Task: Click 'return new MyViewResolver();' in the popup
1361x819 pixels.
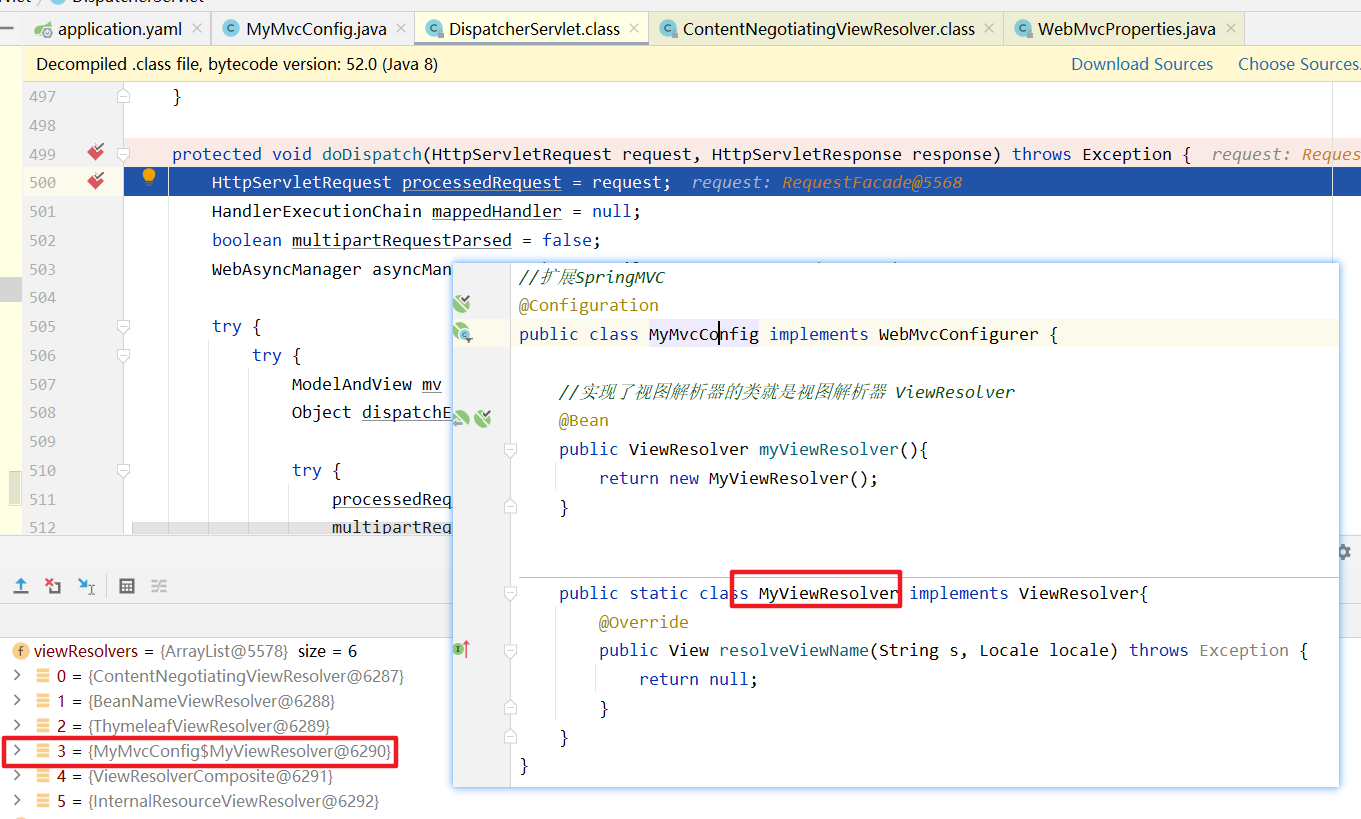Action: point(738,478)
